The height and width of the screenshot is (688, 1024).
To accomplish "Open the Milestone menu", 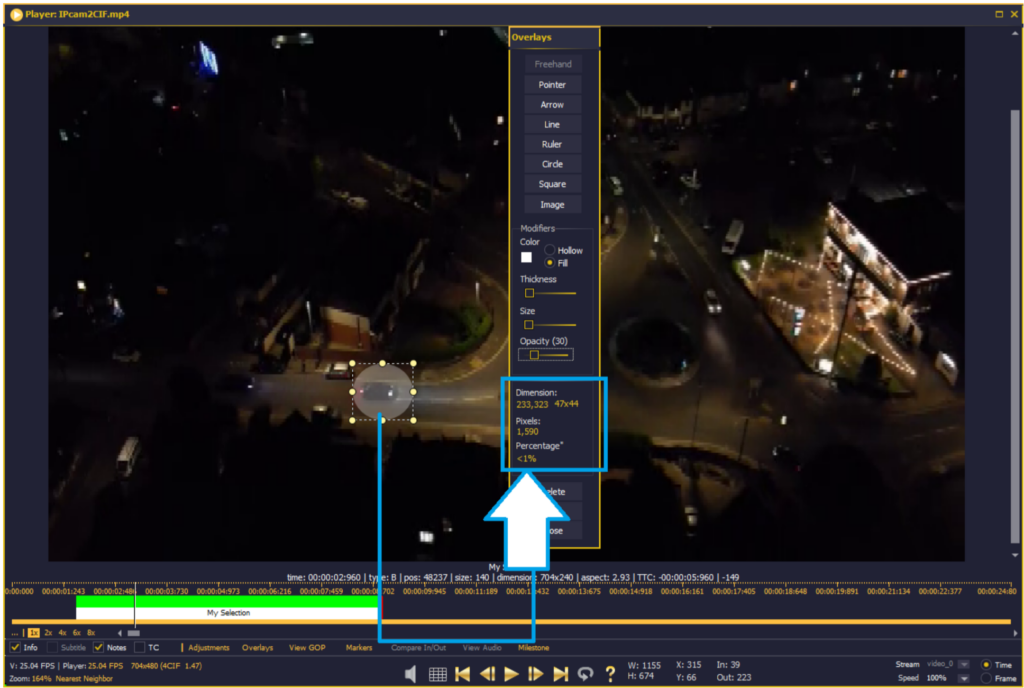I will tap(534, 648).
